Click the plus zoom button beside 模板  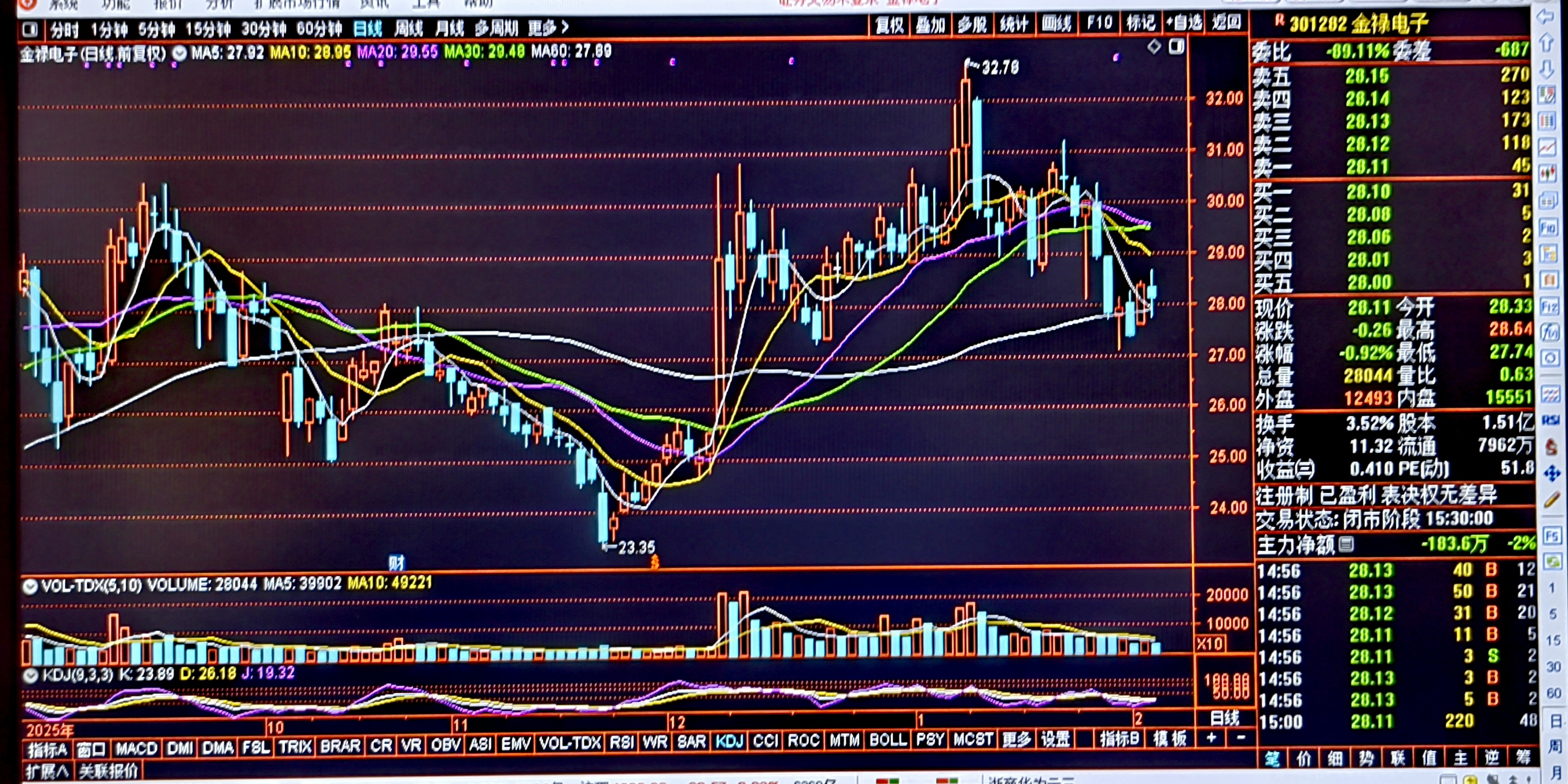1211,738
